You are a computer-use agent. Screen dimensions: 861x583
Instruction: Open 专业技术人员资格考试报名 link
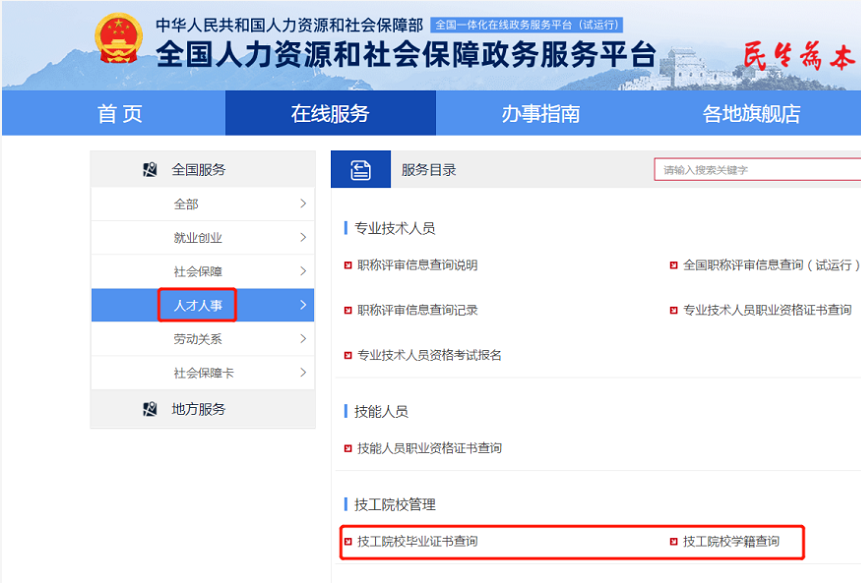click(x=429, y=356)
